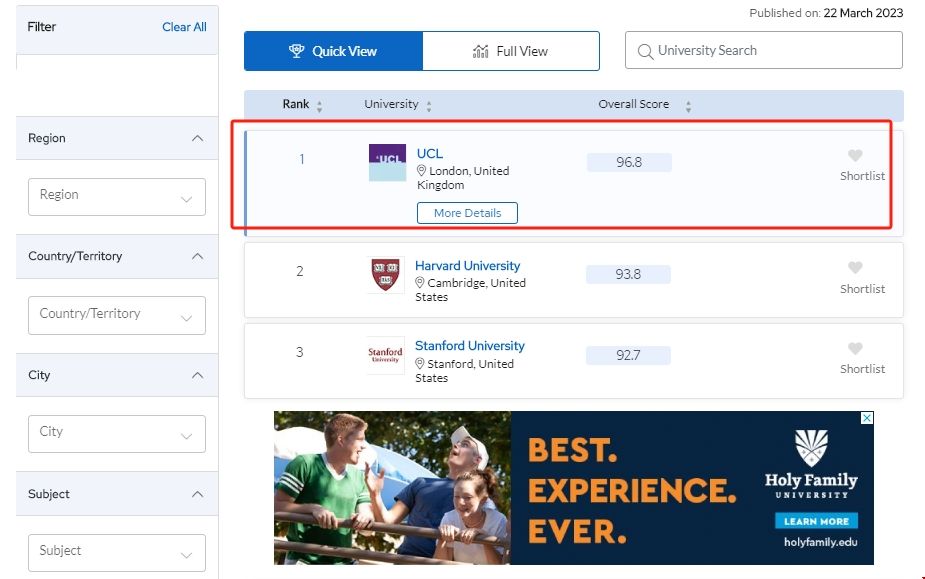Click the trophy icon on Quick View
Image resolution: width=925 pixels, height=579 pixels.
tap(295, 50)
